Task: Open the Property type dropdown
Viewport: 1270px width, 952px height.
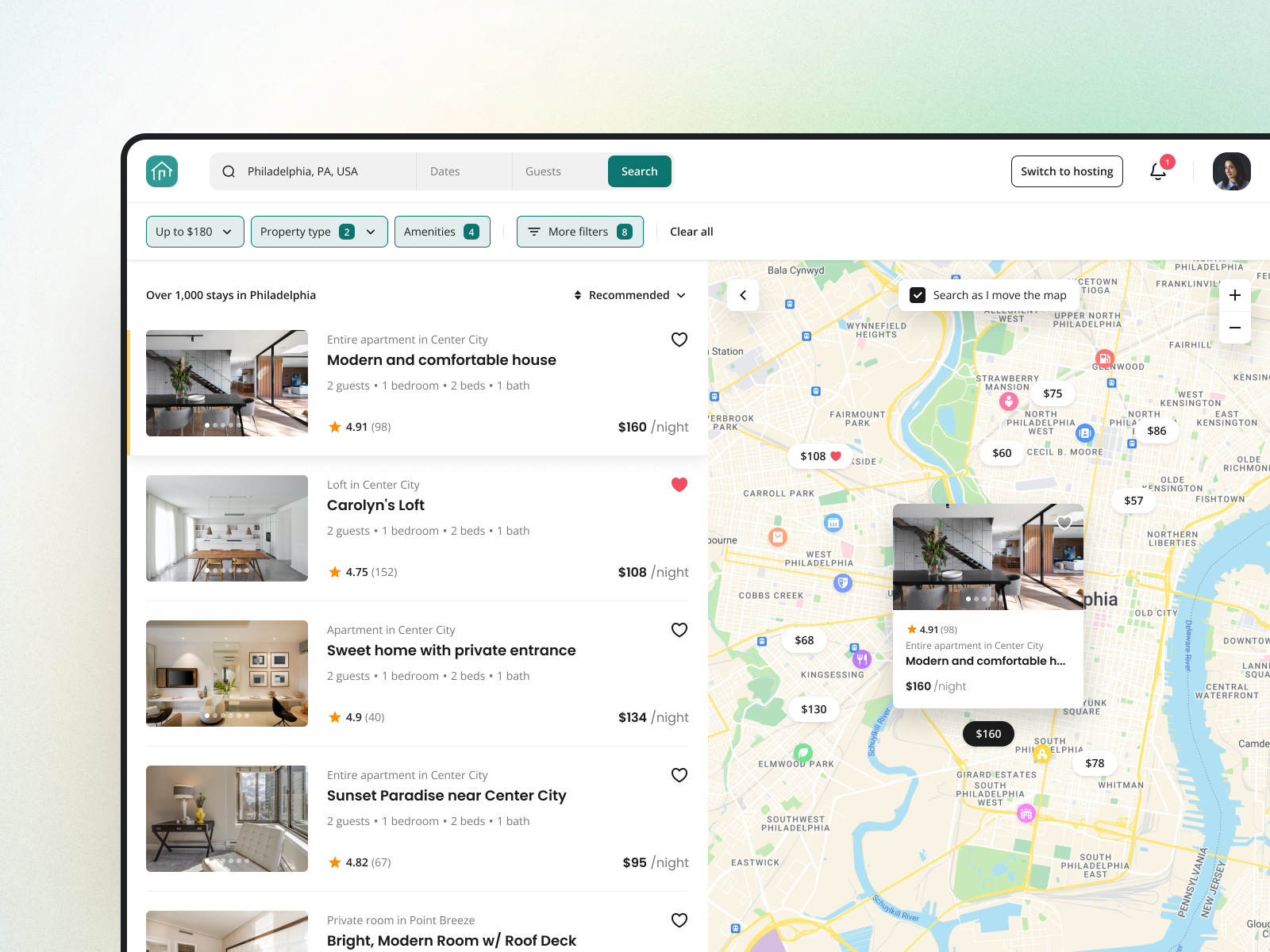Action: pyautogui.click(x=319, y=232)
